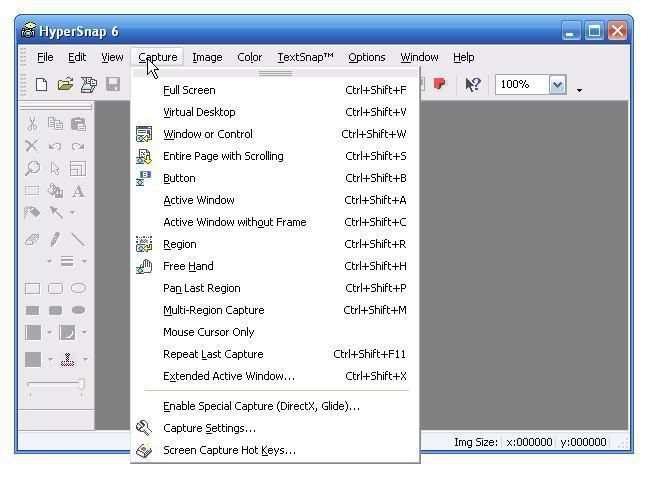Open the toolbar options arrow after the zoom box
This screenshot has width=649, height=502.
pos(579,90)
